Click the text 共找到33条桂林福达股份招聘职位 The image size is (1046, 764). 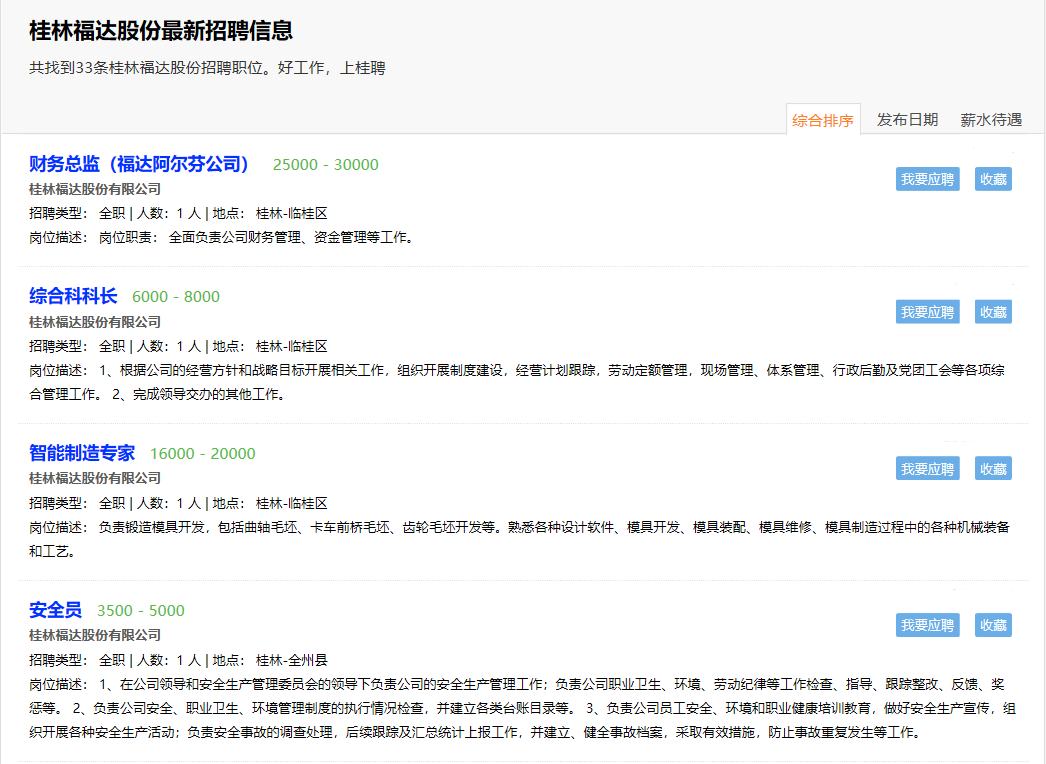coord(147,68)
